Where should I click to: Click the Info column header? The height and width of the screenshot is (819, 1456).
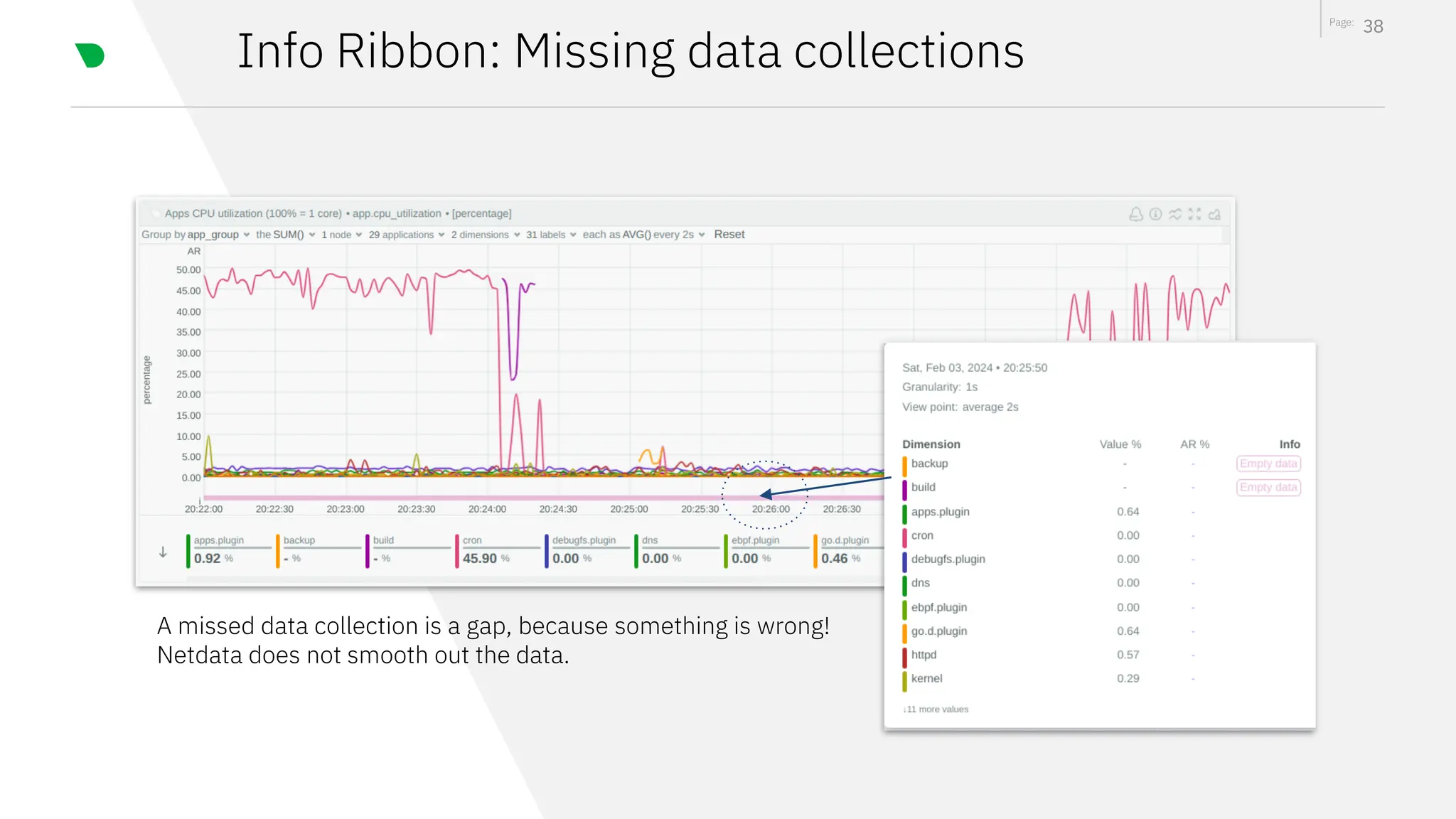tap(1290, 444)
